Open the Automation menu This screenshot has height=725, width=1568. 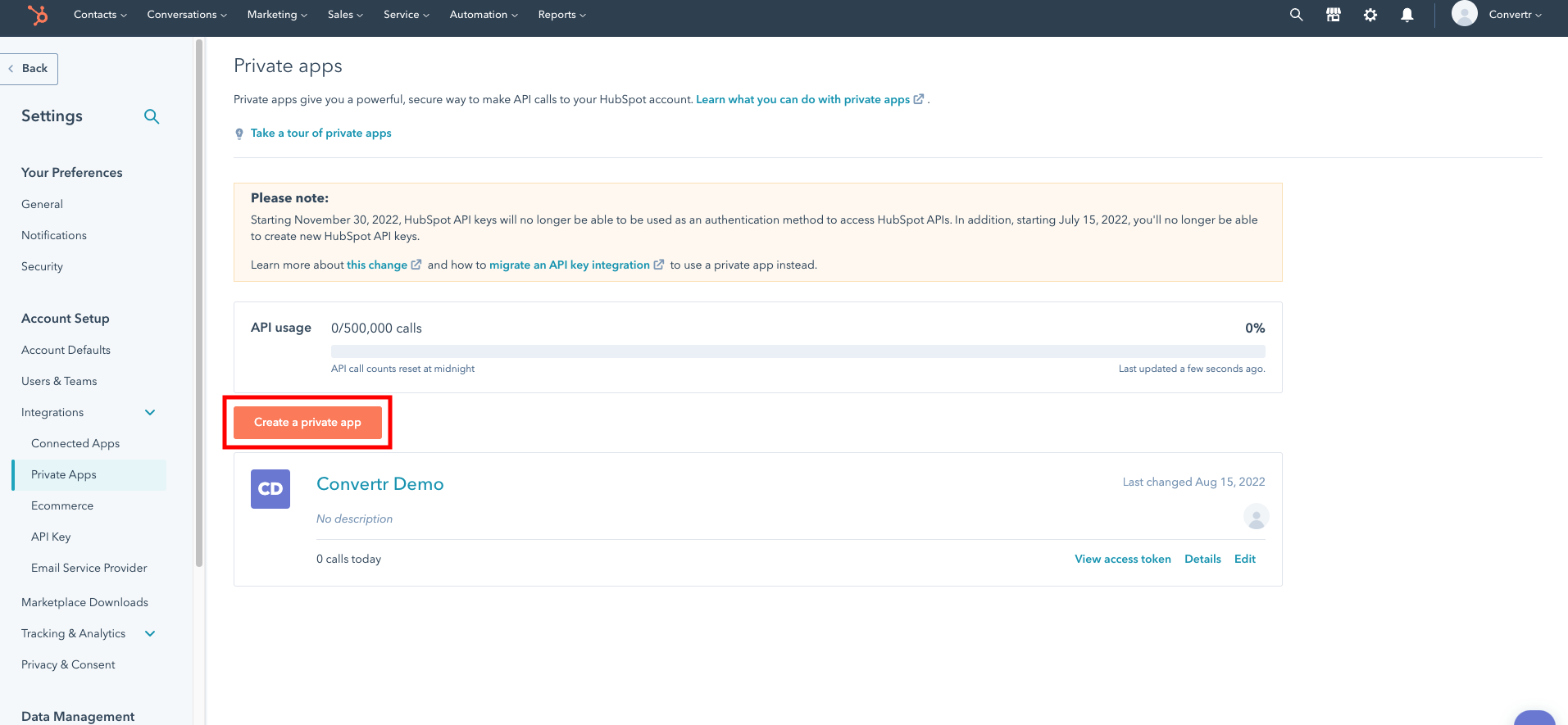484,15
